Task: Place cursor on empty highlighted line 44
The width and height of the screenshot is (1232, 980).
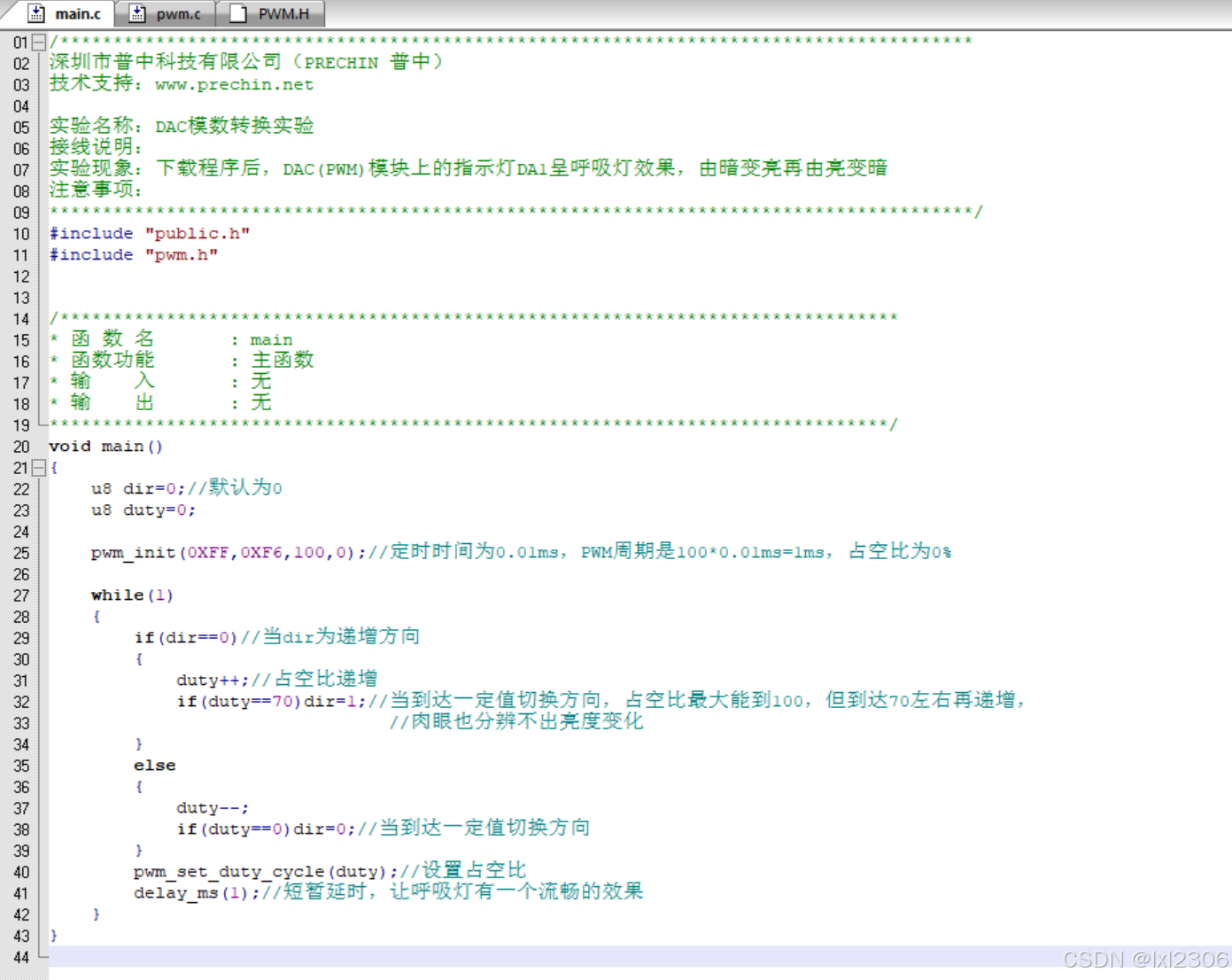Action: tap(639, 957)
